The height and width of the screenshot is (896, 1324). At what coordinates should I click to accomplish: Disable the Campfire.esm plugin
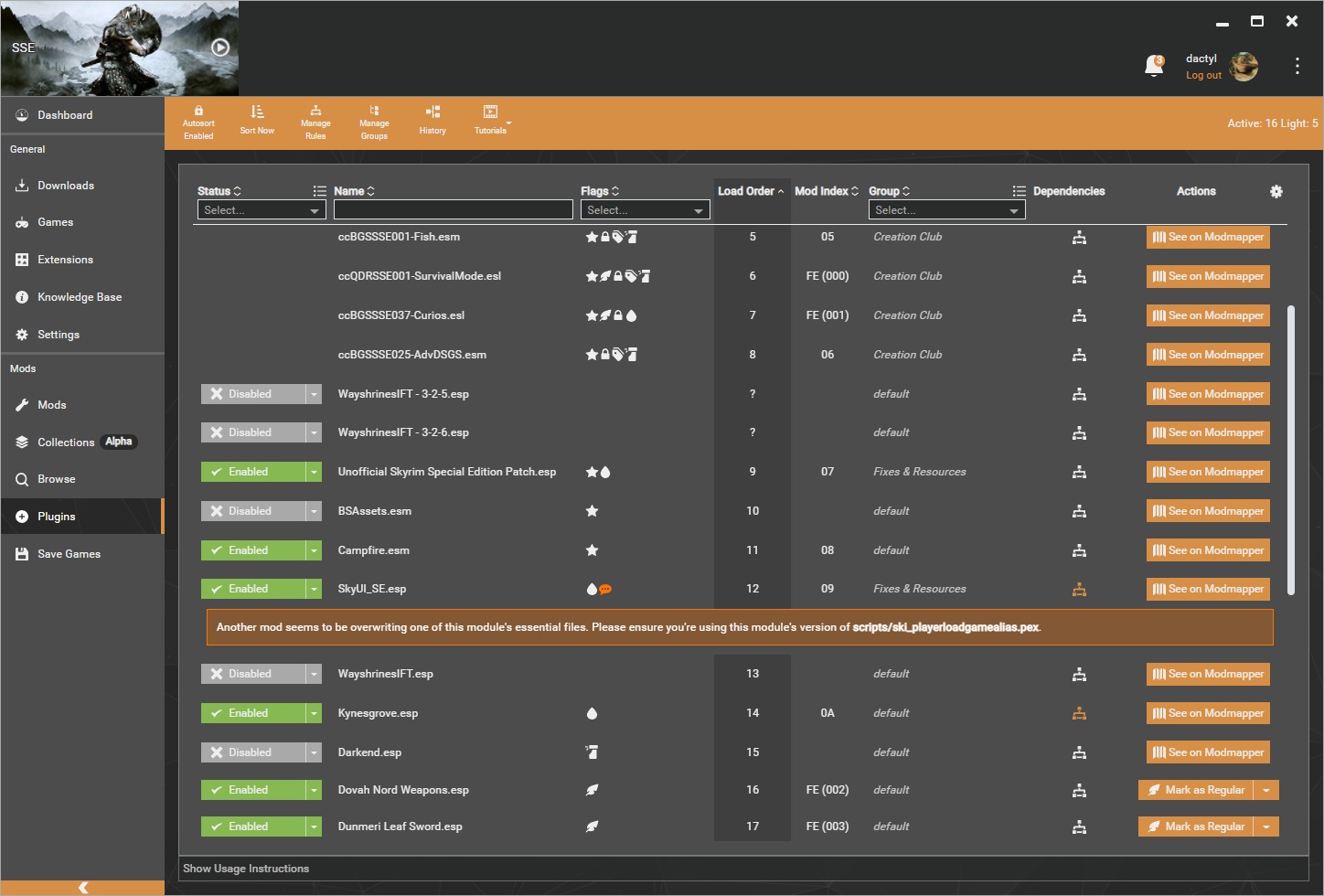point(254,549)
